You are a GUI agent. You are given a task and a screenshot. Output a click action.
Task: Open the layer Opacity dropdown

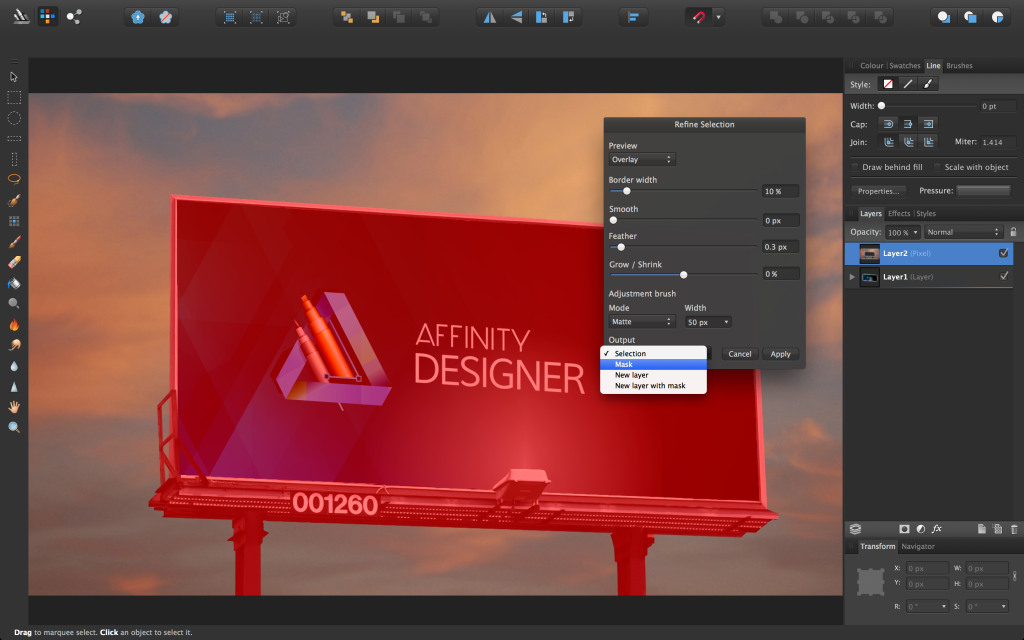point(916,232)
